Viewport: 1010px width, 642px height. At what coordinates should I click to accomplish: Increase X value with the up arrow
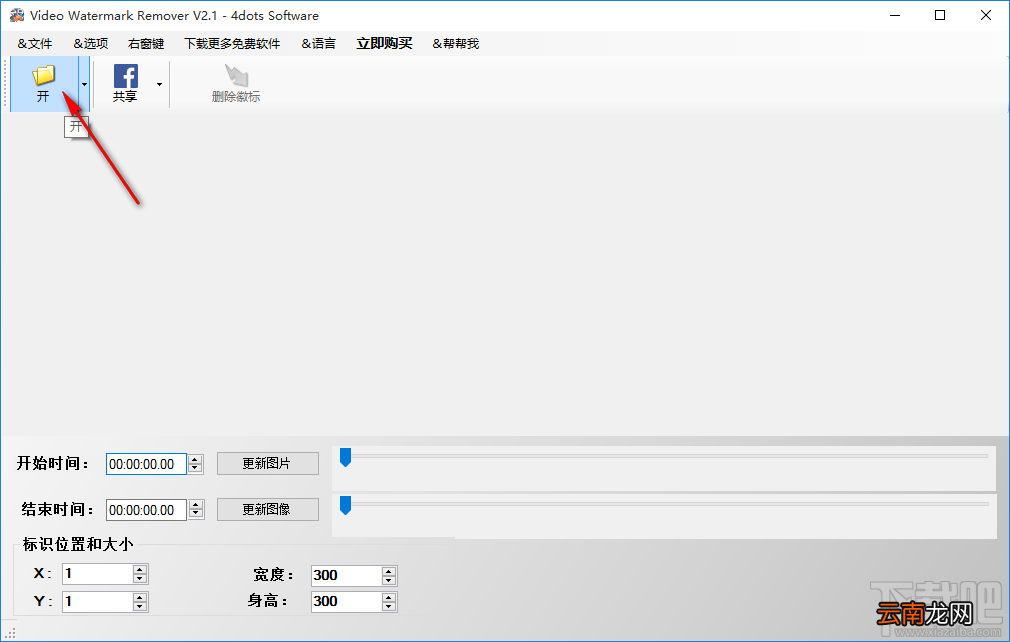point(140,569)
